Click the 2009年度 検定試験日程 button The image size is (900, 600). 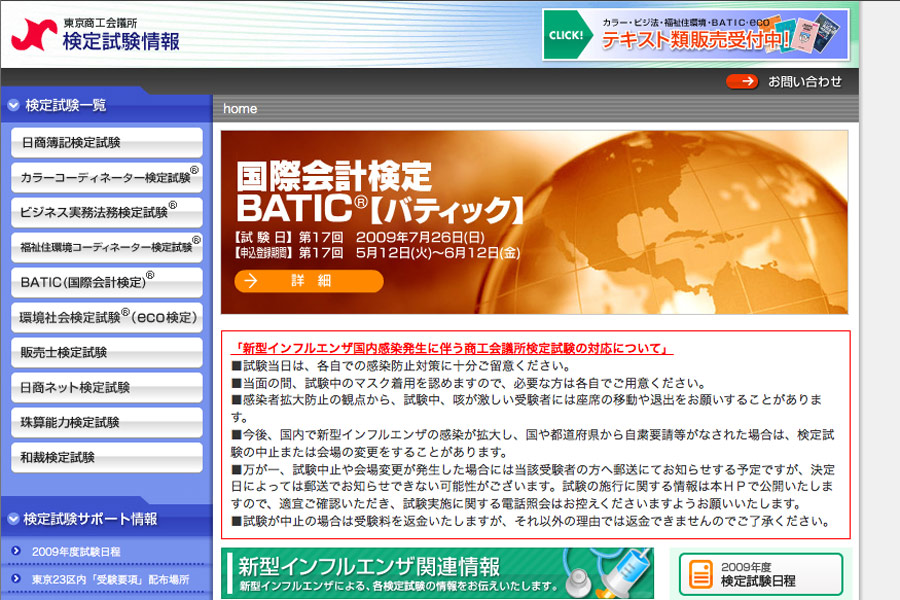pyautogui.click(x=761, y=574)
